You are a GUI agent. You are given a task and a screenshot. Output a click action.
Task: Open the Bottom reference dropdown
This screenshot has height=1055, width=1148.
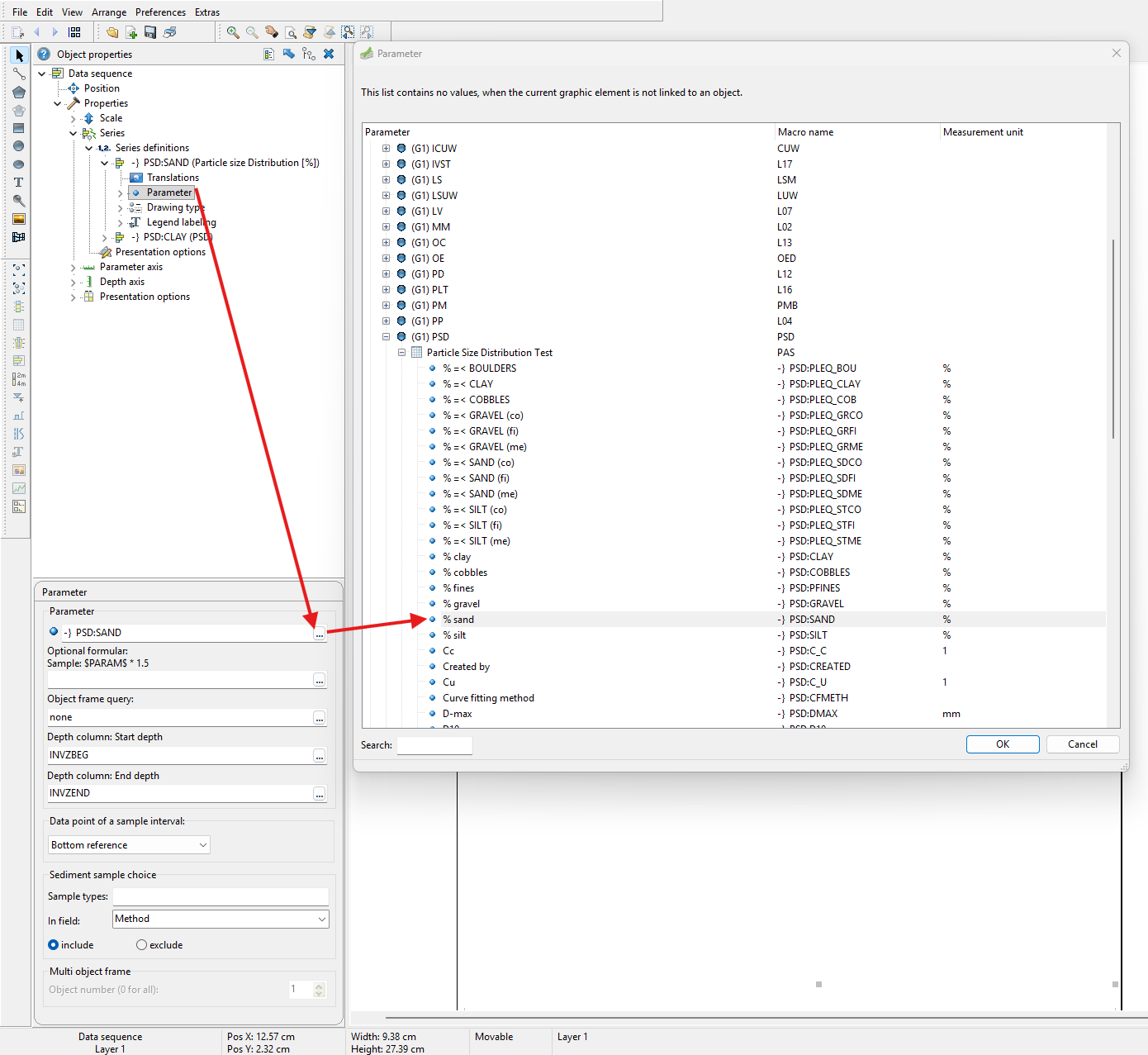129,845
